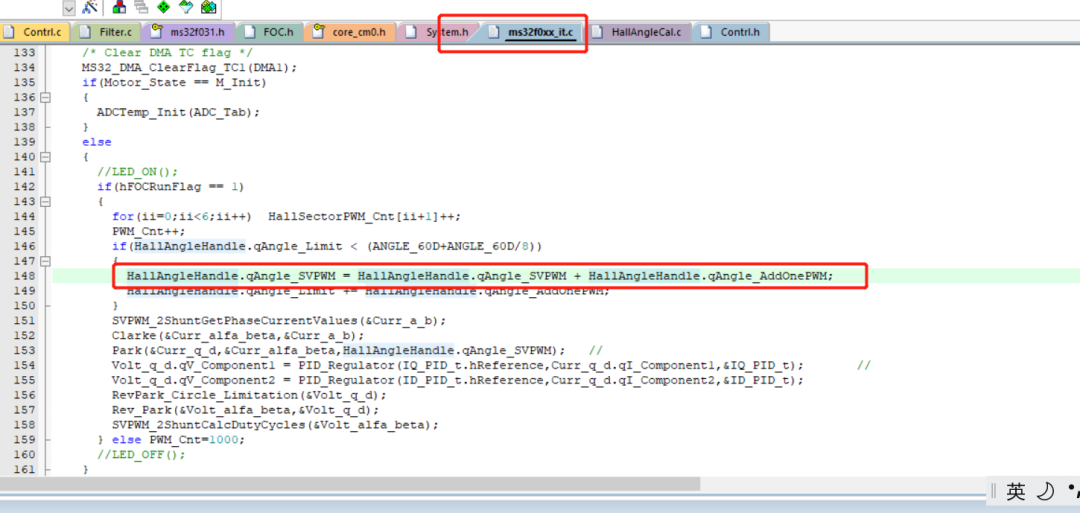Click 'if(Motor_State == M_Init)' line

(x=174, y=83)
